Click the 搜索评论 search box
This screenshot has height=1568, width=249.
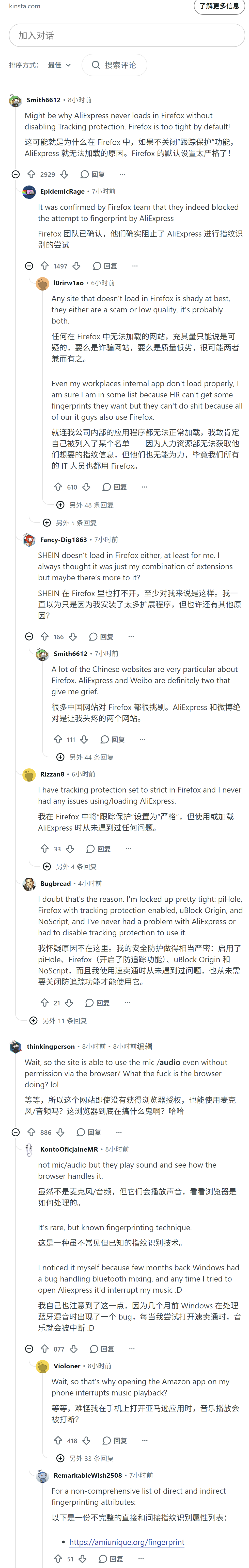click(114, 65)
